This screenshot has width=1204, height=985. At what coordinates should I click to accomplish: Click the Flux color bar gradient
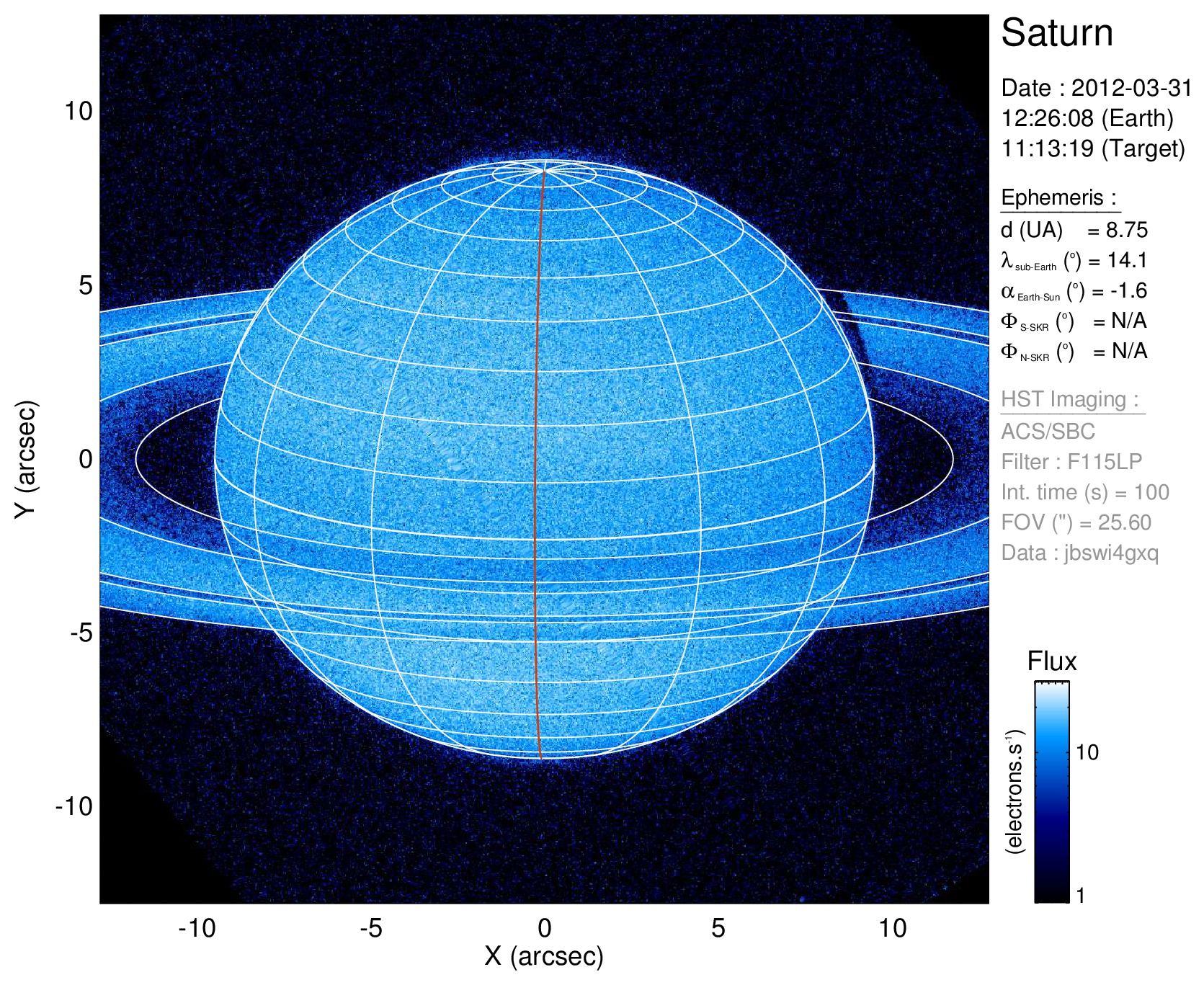coord(1051,791)
